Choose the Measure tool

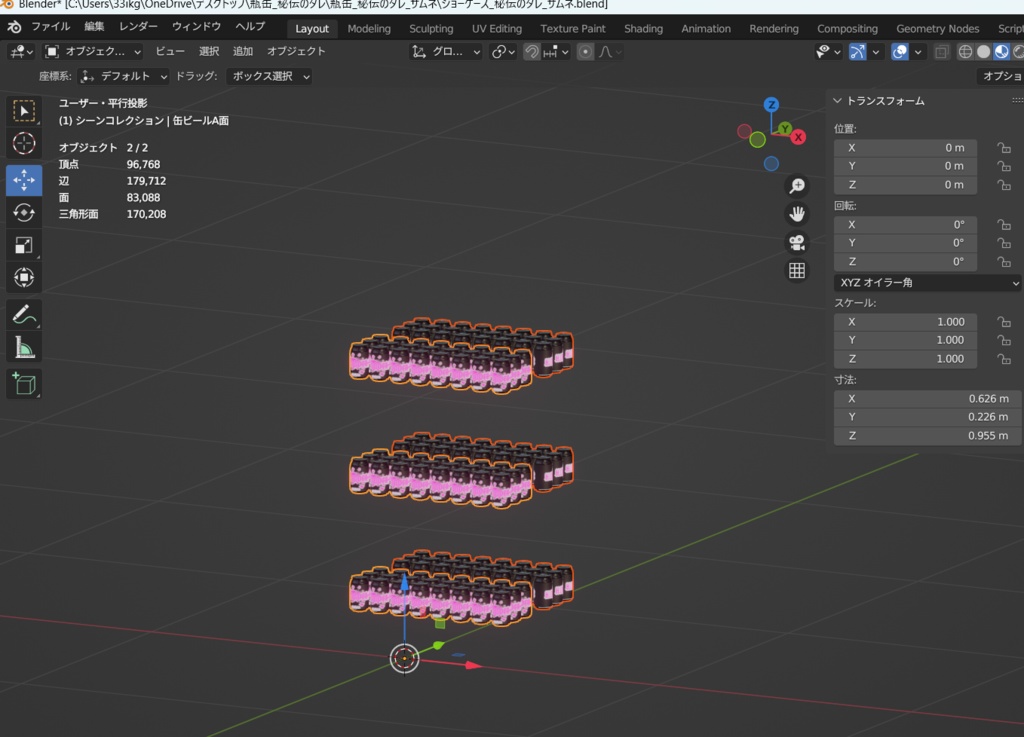pos(24,347)
